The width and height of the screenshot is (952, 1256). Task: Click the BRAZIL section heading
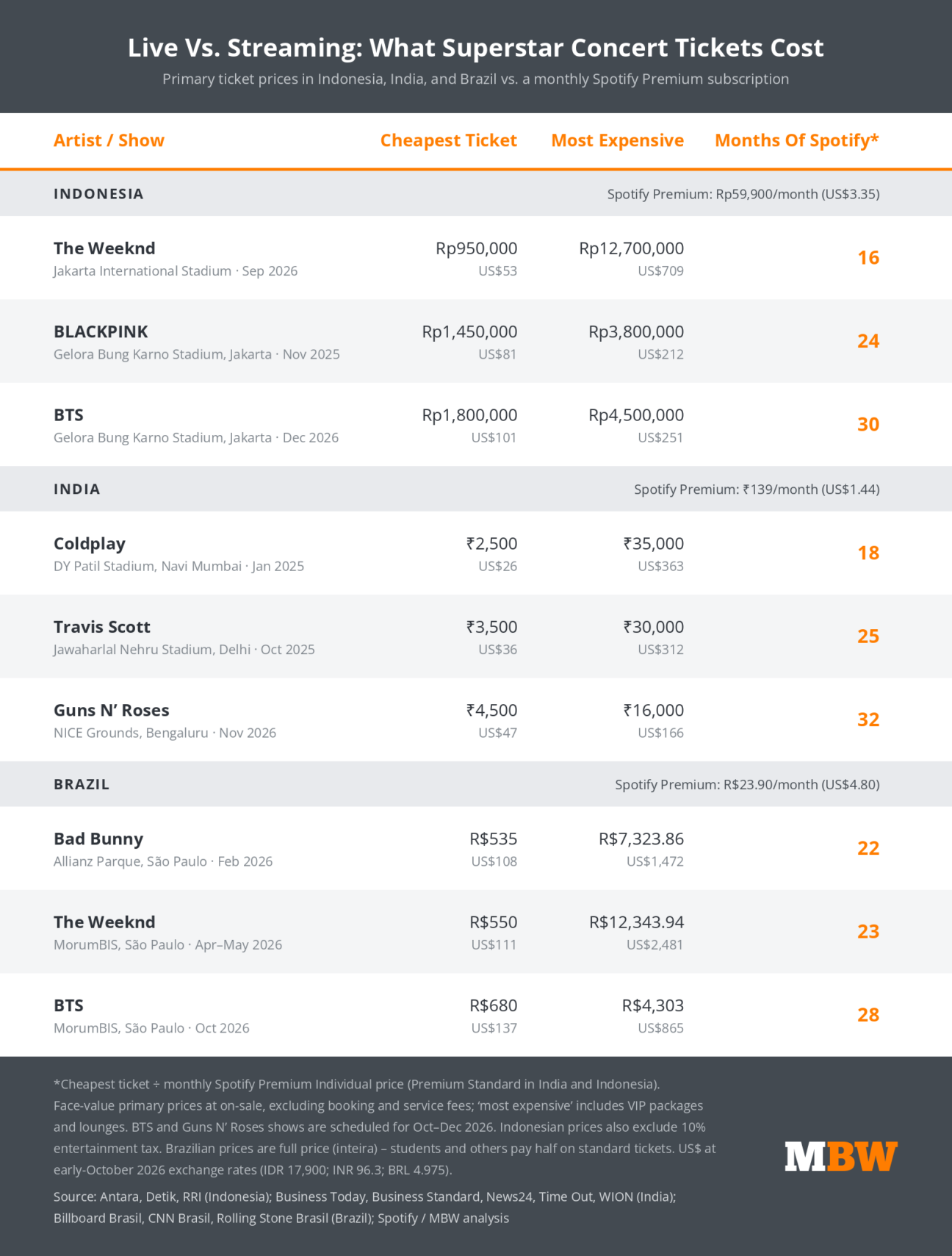click(x=82, y=784)
